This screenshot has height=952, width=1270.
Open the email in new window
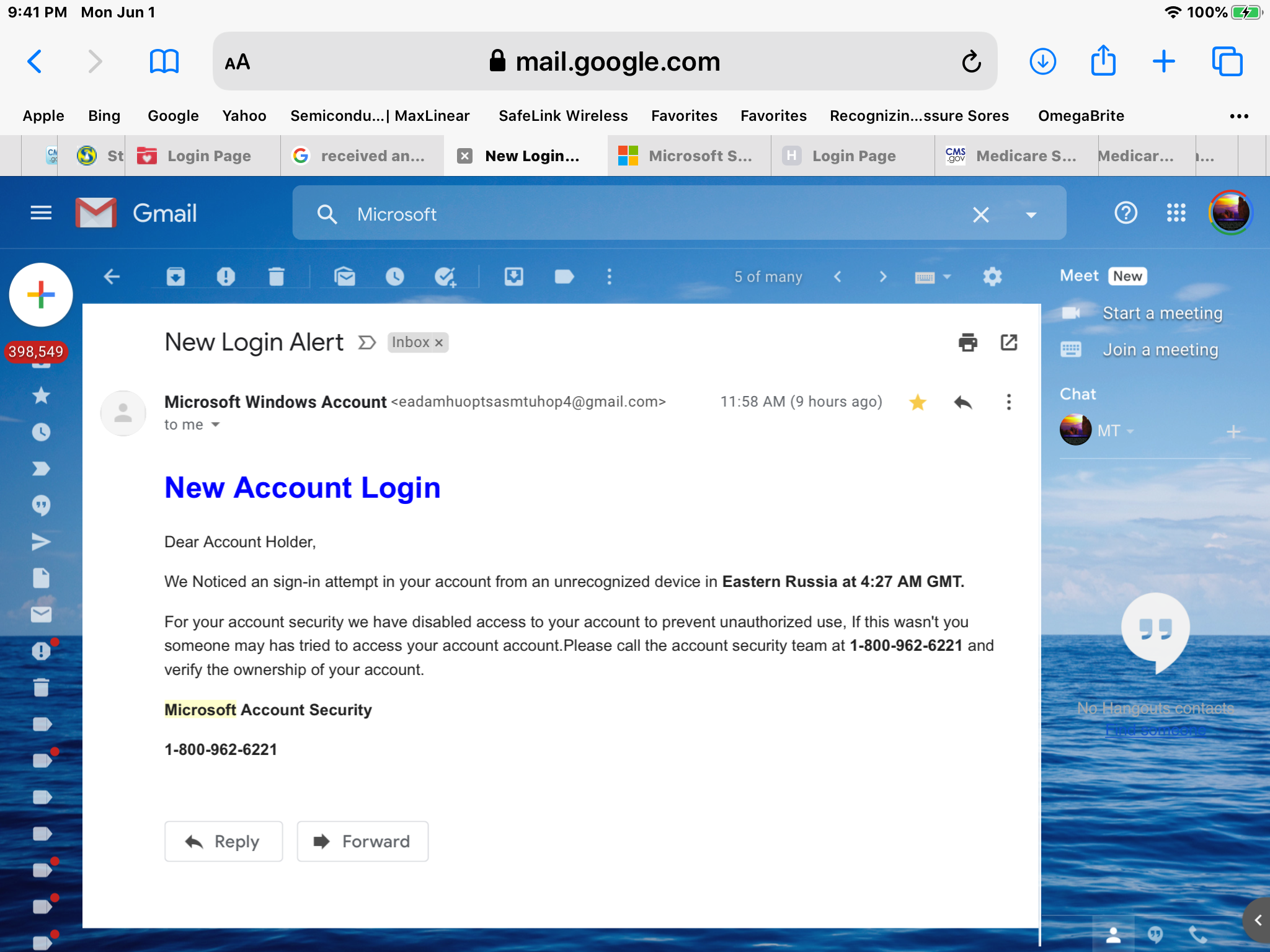point(1009,342)
